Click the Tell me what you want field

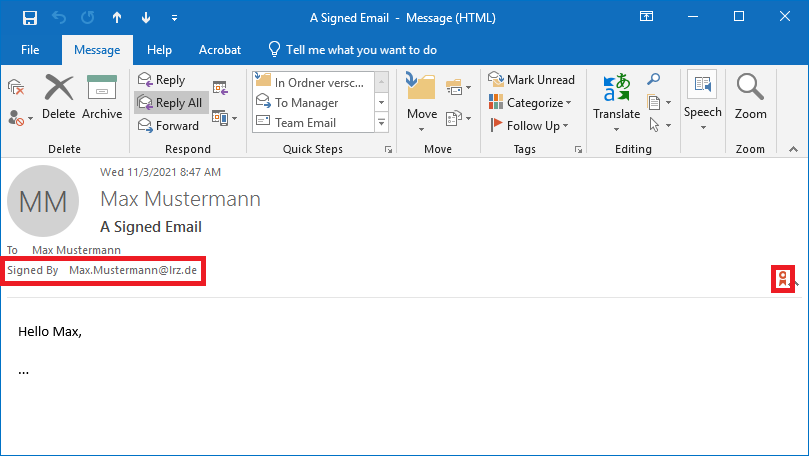(x=351, y=50)
